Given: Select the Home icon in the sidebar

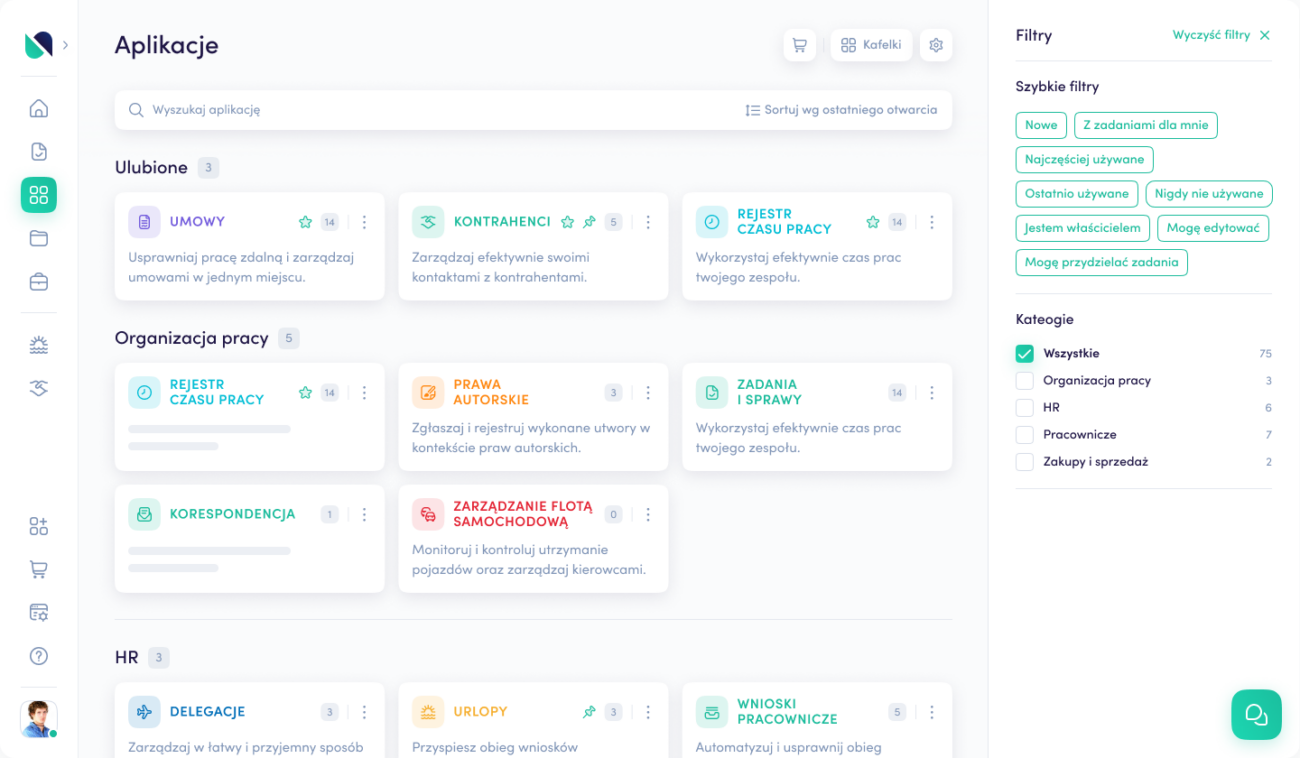Looking at the screenshot, I should [38, 108].
